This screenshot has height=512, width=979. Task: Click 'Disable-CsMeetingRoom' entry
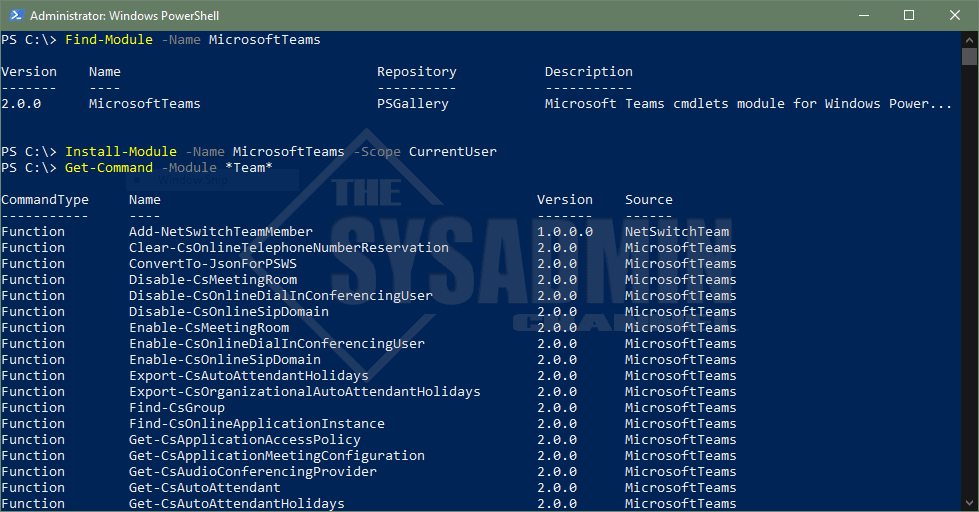pos(213,280)
